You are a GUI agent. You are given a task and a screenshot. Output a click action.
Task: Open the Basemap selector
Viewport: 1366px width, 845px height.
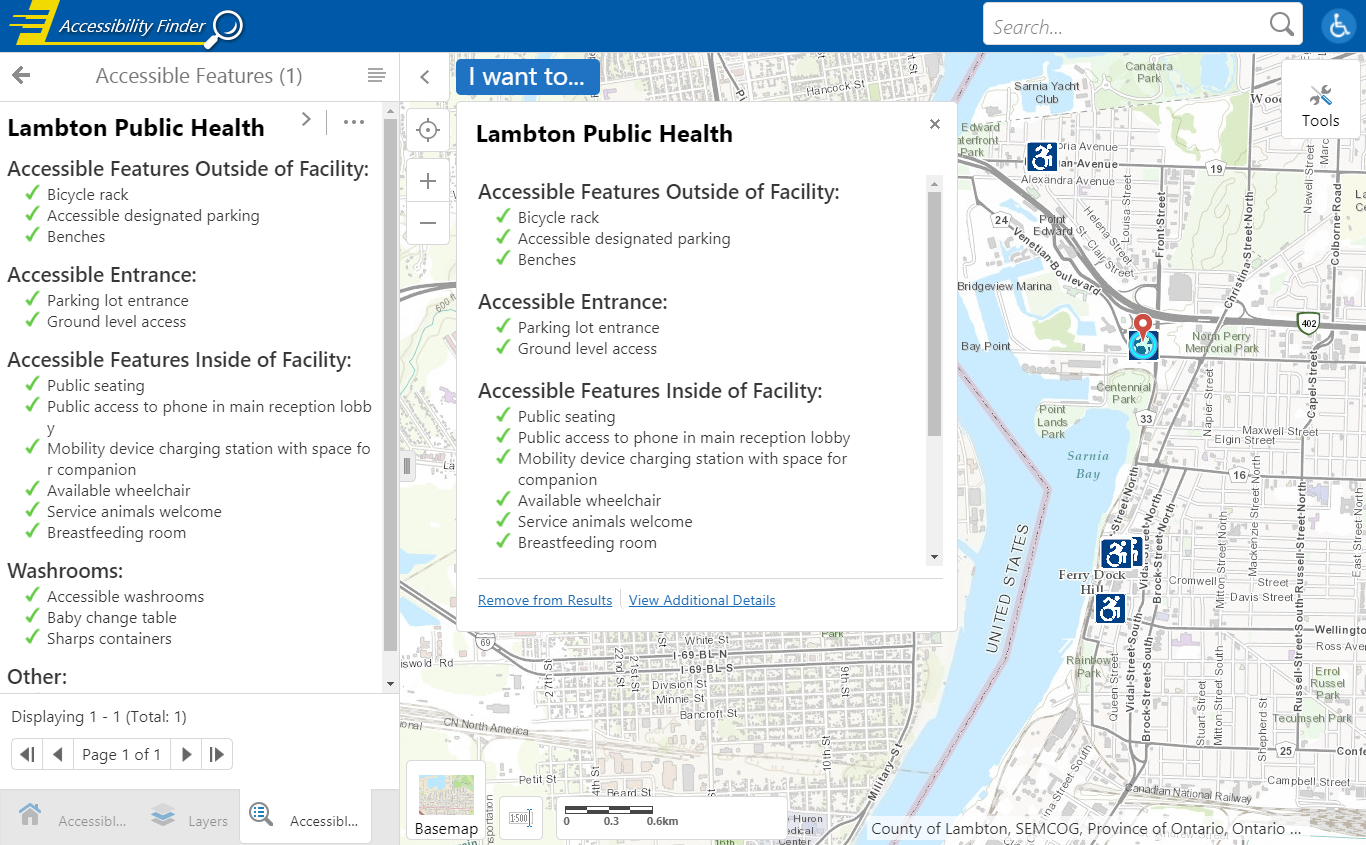click(x=446, y=801)
